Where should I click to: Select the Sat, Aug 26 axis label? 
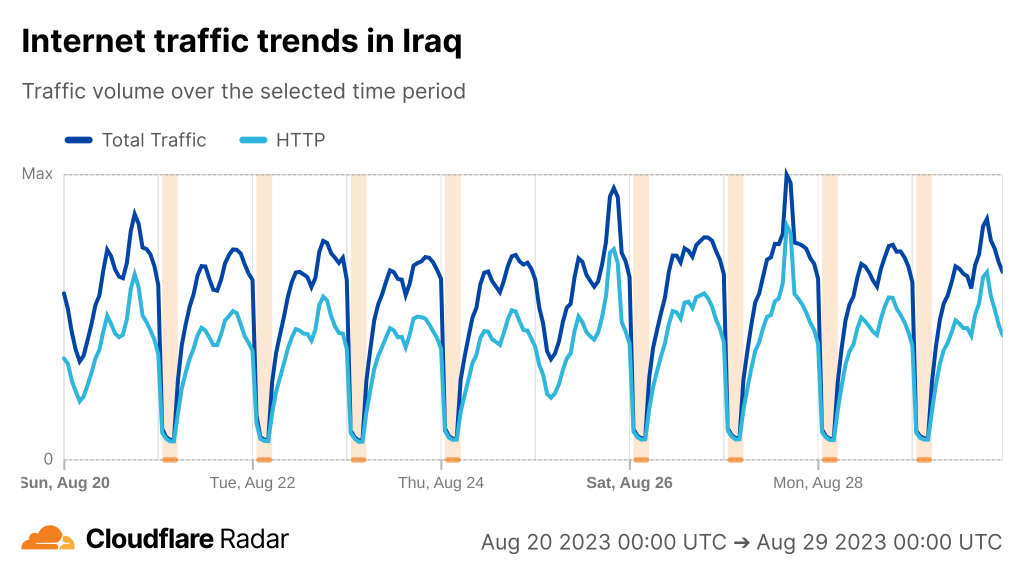coord(629,482)
